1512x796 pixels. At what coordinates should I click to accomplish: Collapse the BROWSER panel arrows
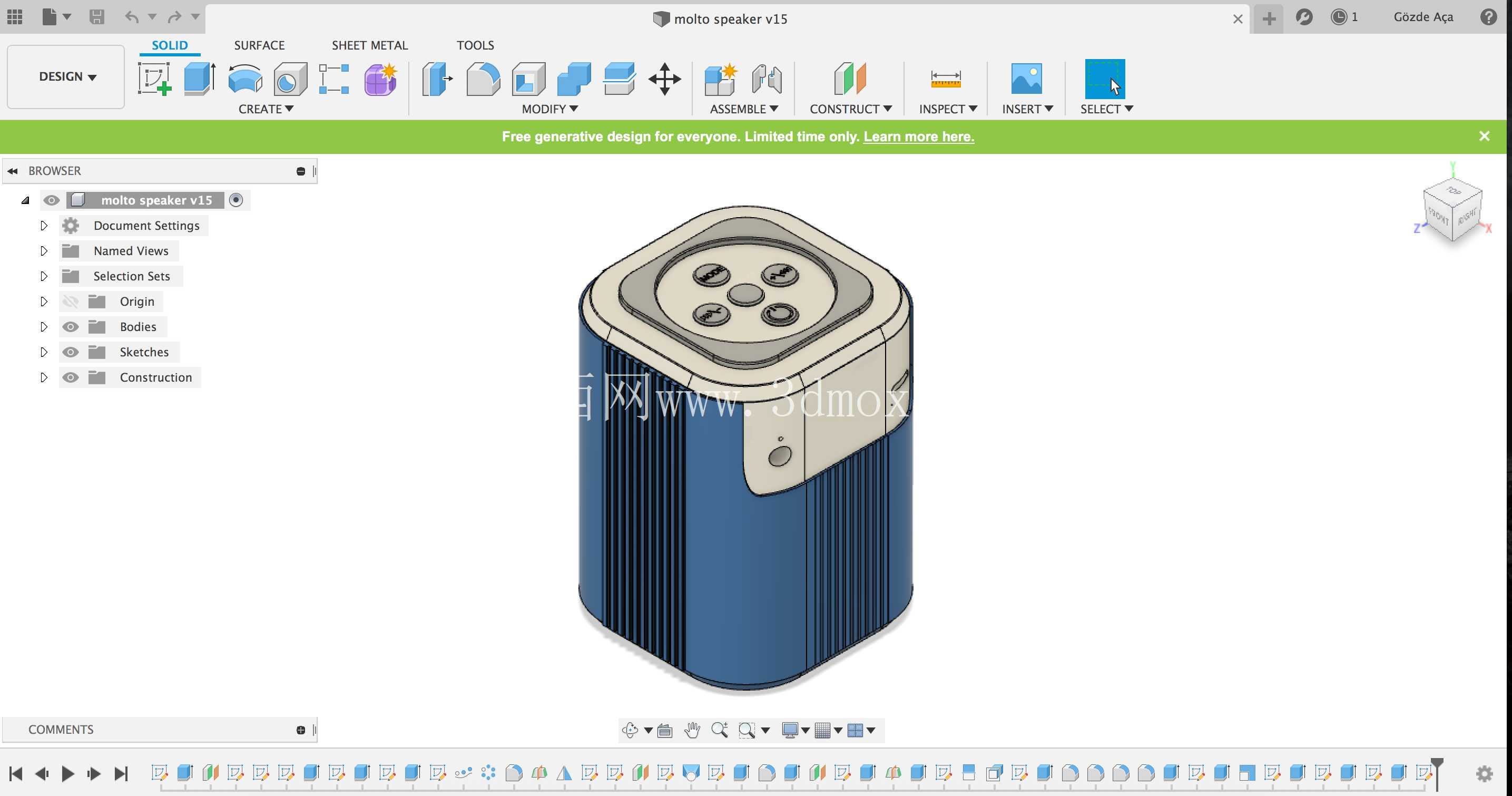(x=12, y=171)
